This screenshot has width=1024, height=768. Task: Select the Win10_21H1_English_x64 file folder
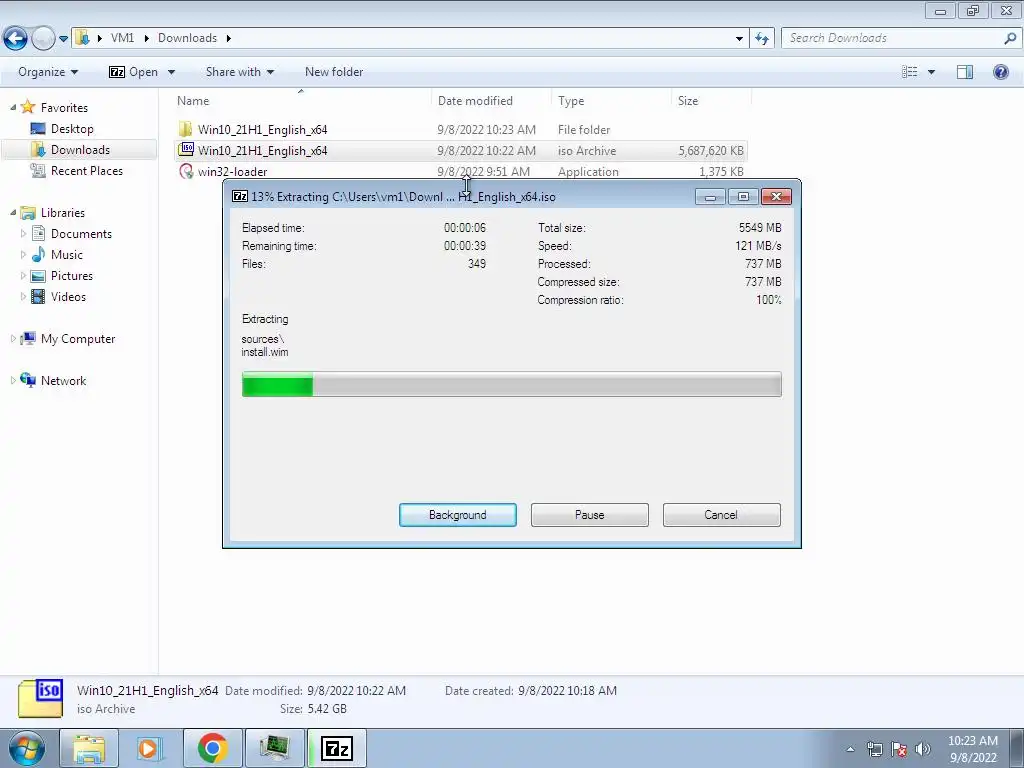click(x=262, y=129)
